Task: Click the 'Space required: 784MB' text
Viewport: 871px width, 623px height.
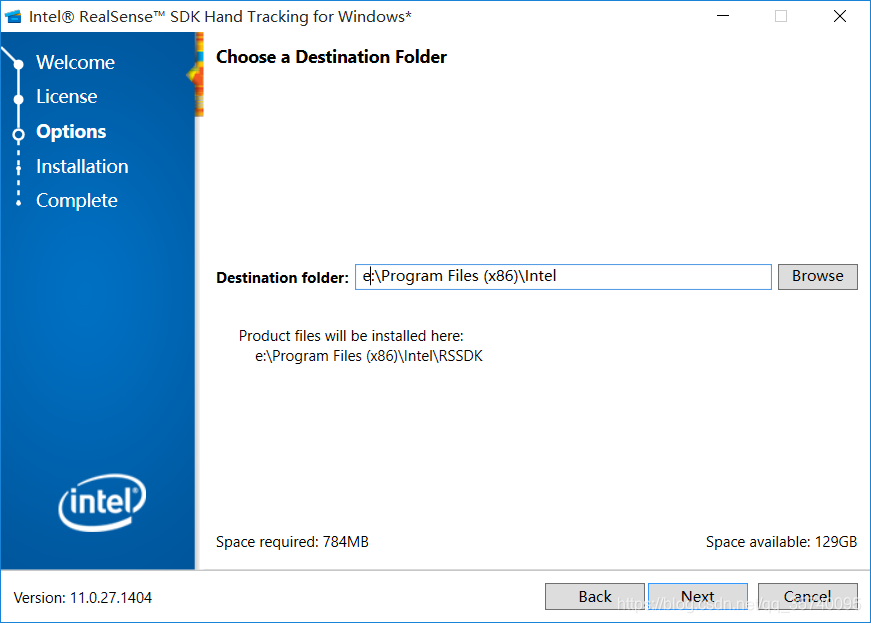Action: tap(292, 542)
